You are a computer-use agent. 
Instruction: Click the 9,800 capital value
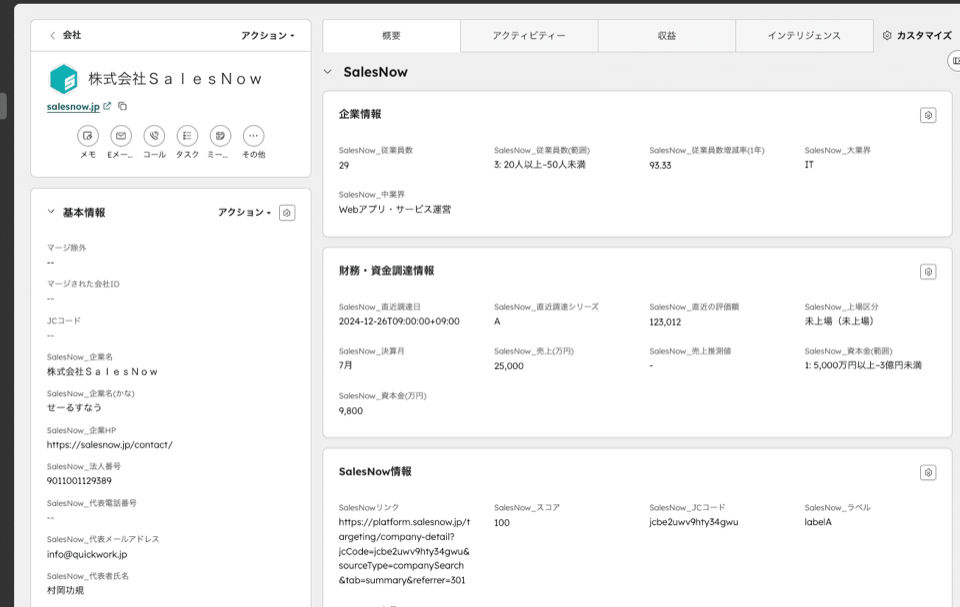click(351, 411)
